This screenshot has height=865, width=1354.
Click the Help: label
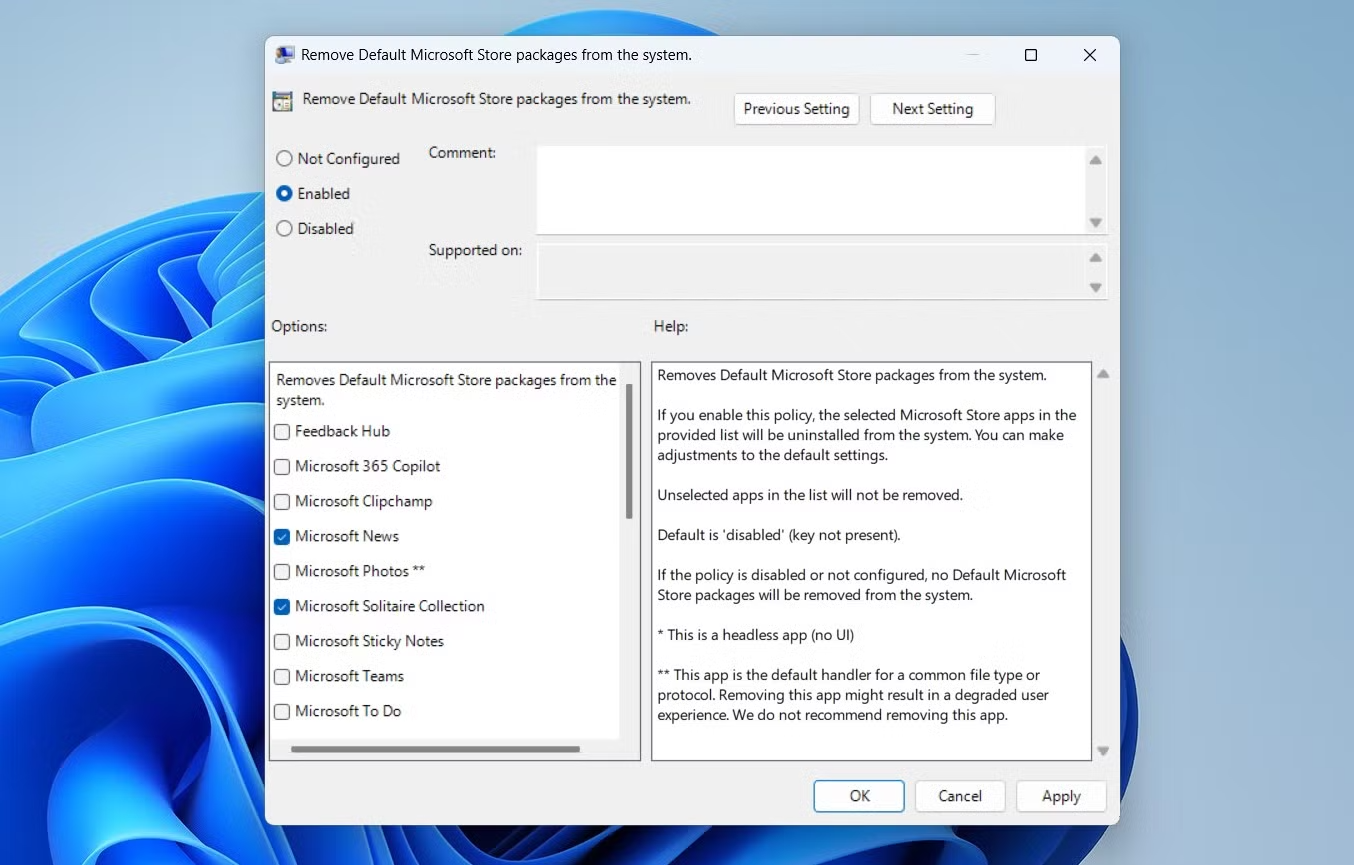[671, 326]
